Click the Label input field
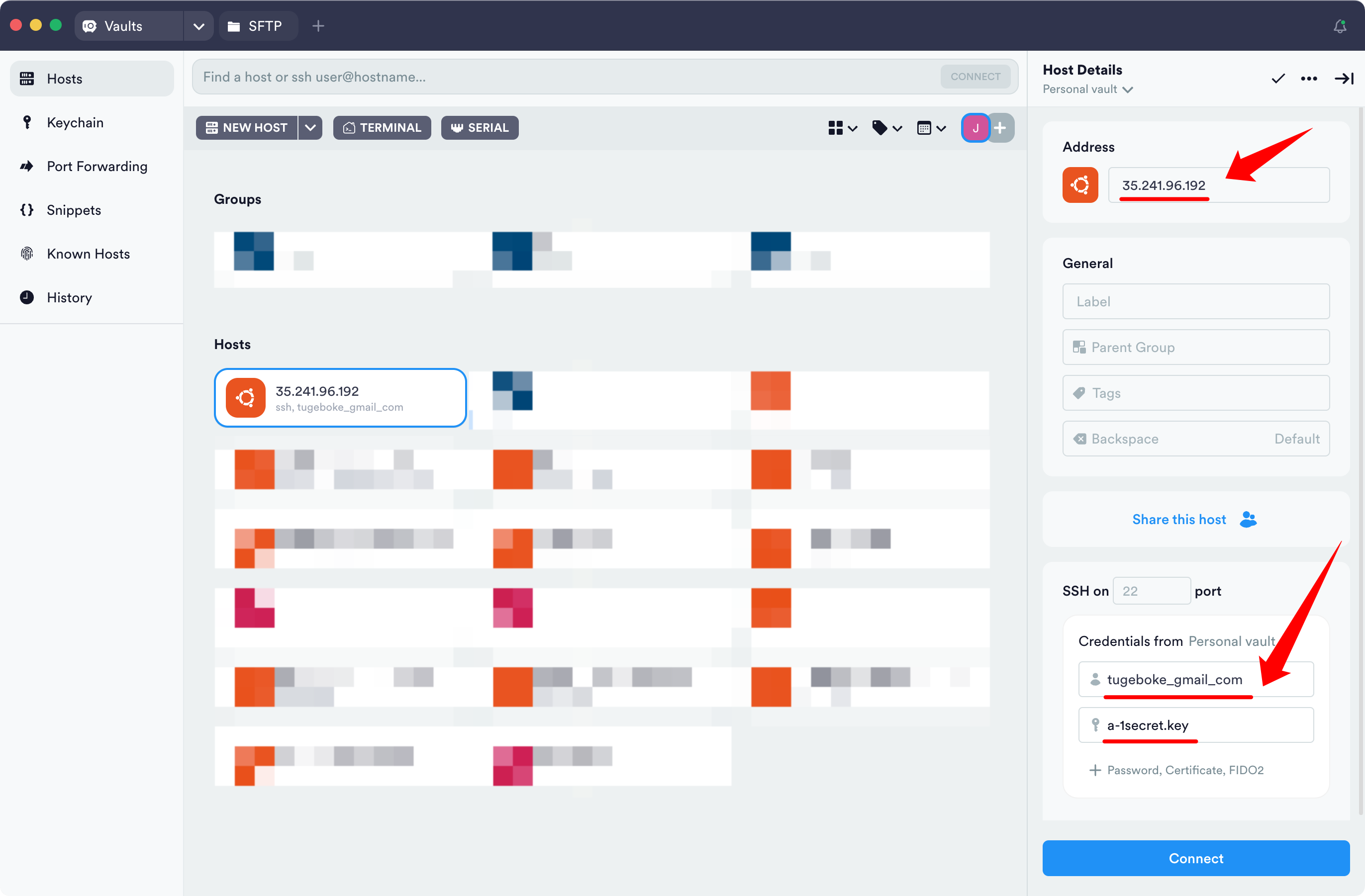Viewport: 1365px width, 896px height. (x=1196, y=301)
